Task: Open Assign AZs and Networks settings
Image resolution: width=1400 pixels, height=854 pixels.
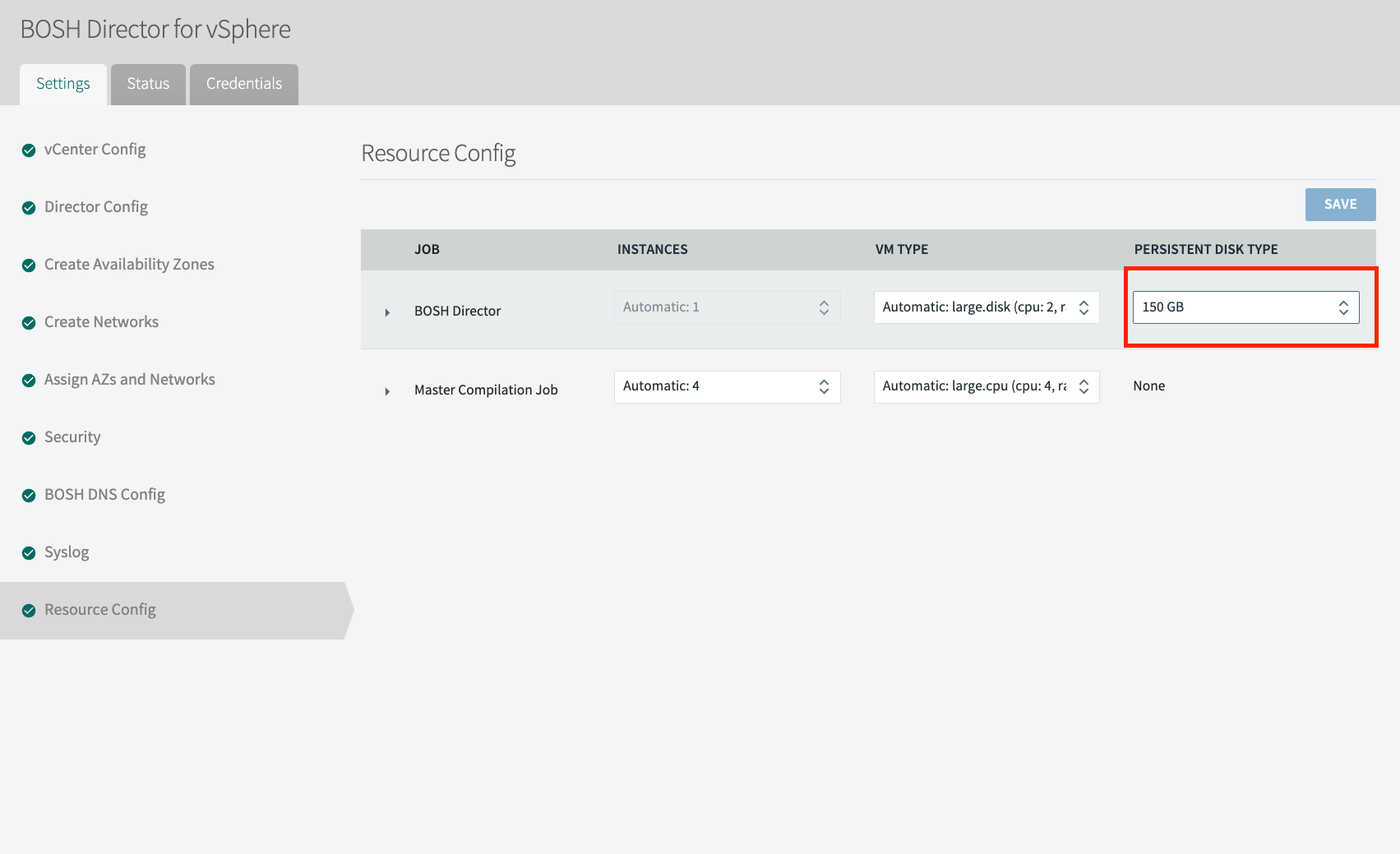Action: 129,380
